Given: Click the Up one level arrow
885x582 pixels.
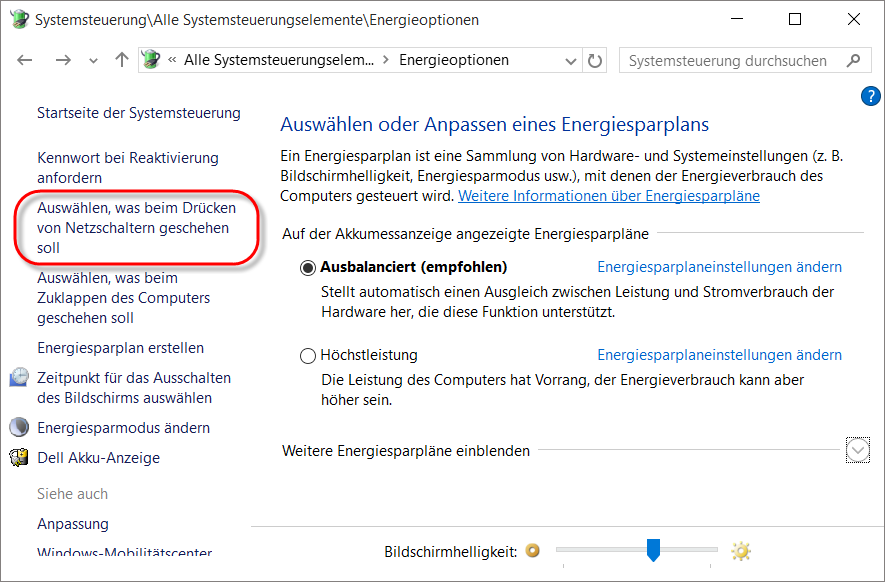Looking at the screenshot, I should [122, 60].
